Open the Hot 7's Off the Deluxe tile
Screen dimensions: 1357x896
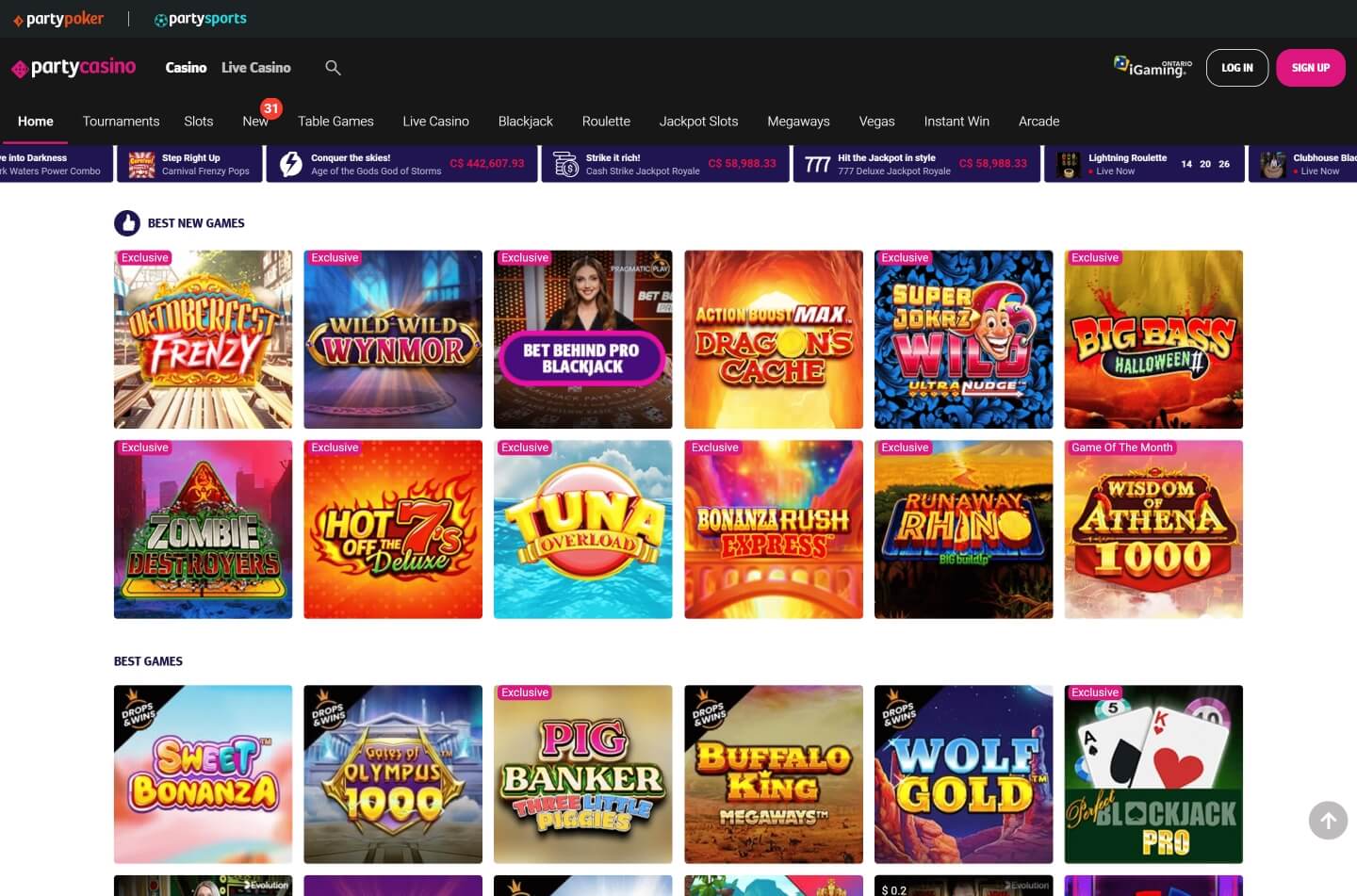pos(393,529)
